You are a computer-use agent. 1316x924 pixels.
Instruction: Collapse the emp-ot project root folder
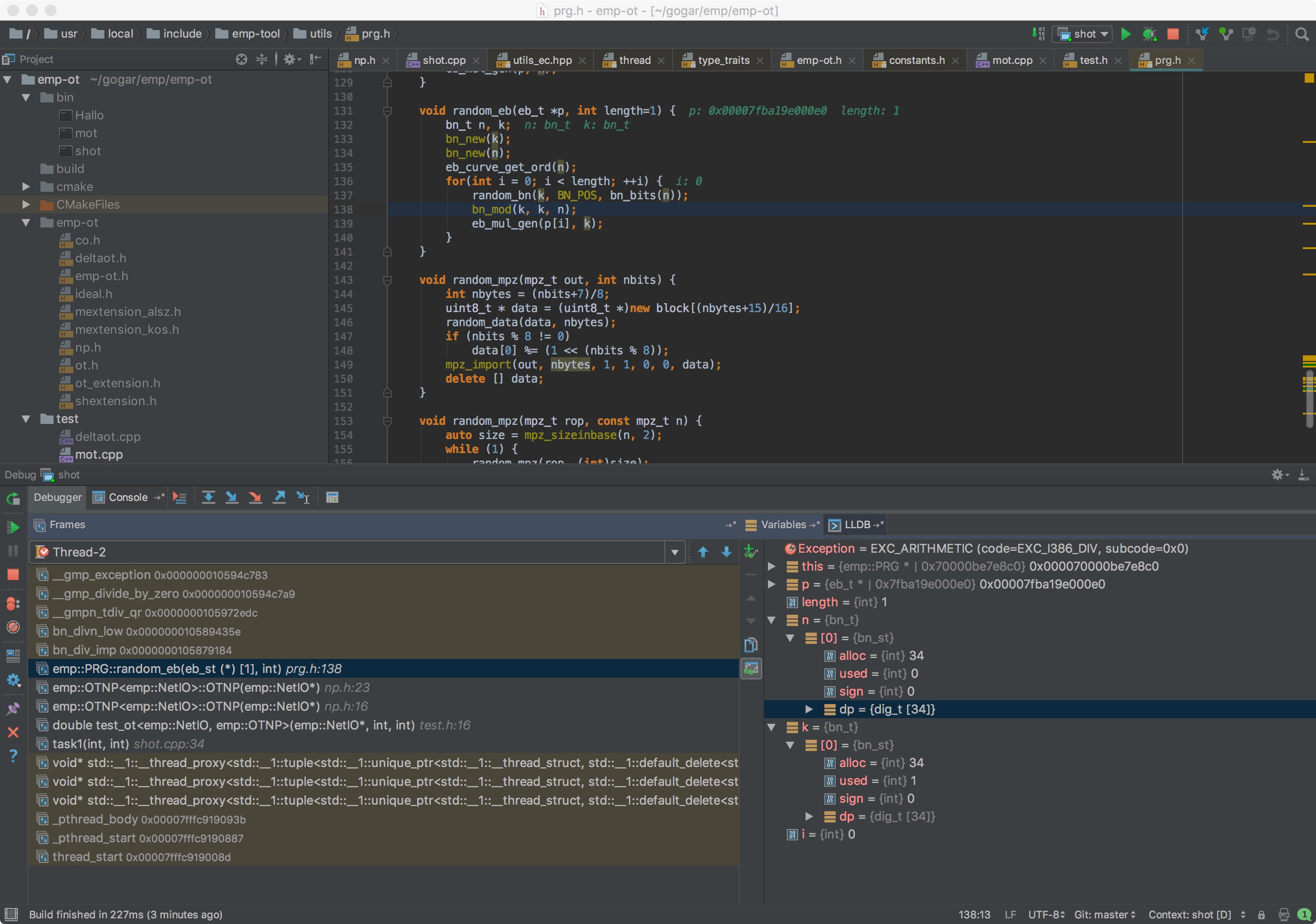click(x=8, y=80)
